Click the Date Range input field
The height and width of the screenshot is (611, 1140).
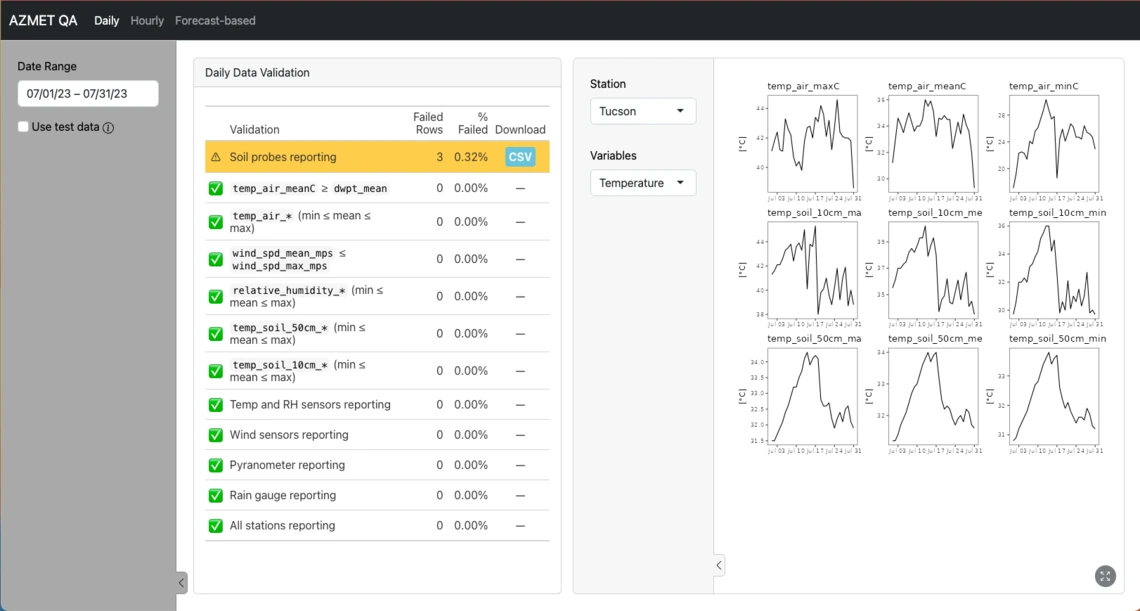88,94
